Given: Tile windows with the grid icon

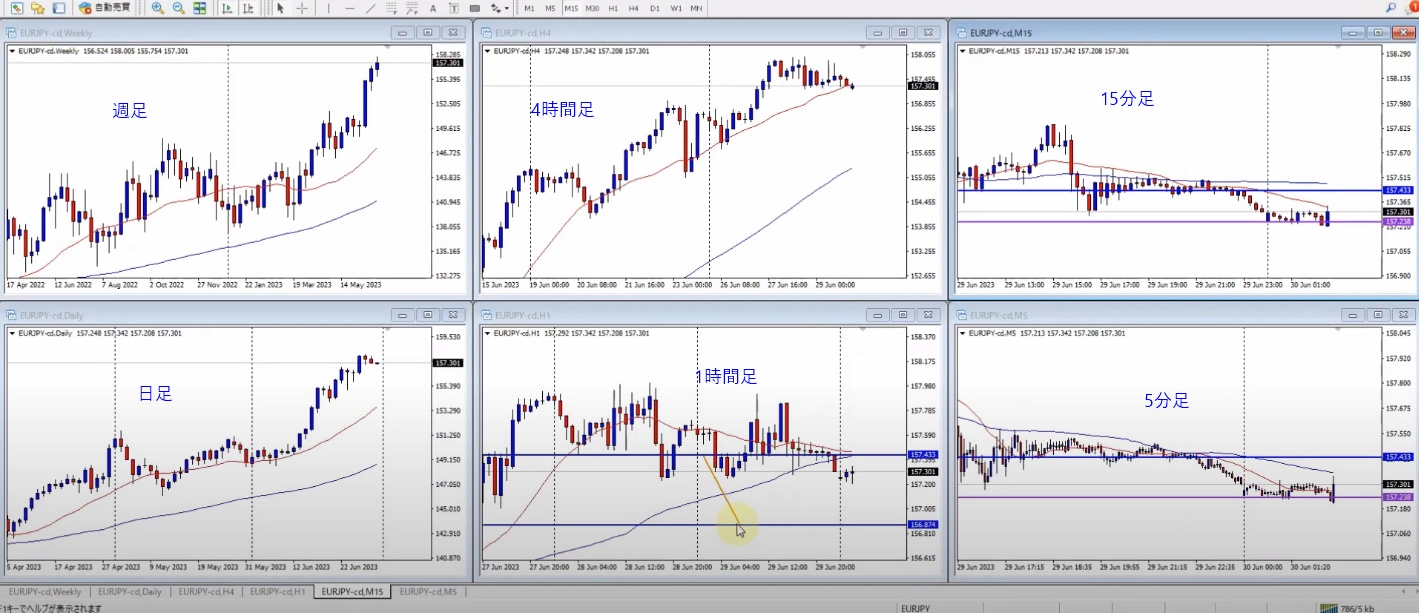Looking at the screenshot, I should pyautogui.click(x=199, y=8).
